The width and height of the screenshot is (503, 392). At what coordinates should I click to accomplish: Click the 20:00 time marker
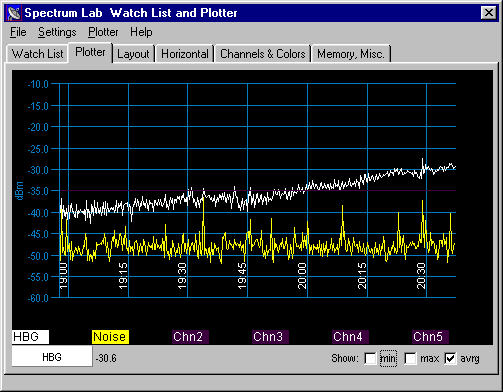tap(302, 275)
